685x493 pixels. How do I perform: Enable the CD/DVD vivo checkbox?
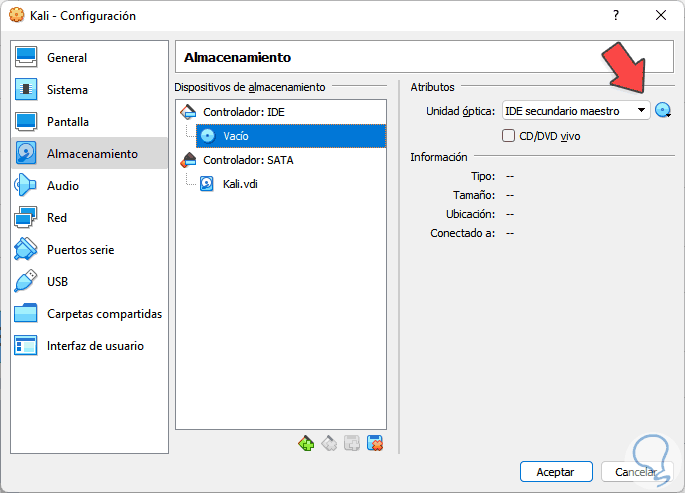click(x=509, y=135)
